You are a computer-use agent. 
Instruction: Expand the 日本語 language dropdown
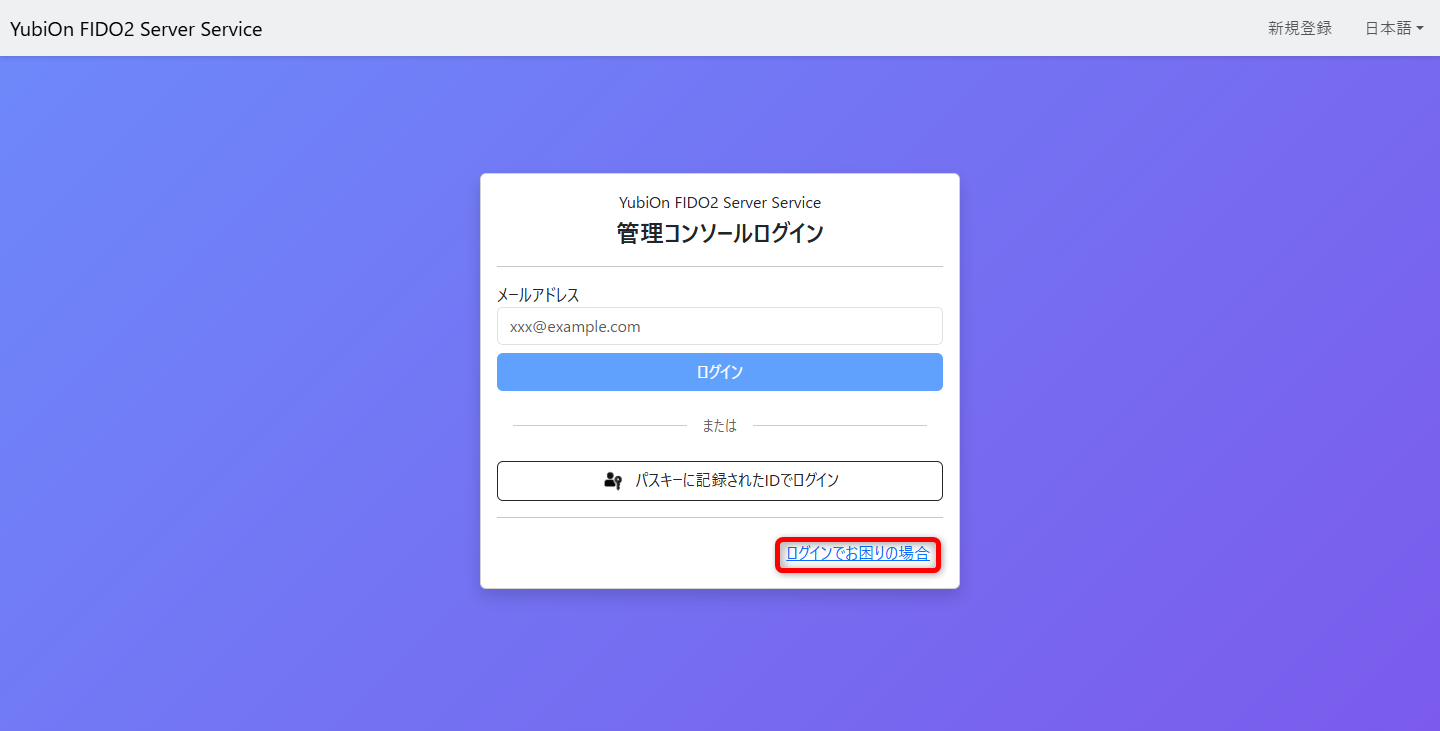pos(1394,28)
